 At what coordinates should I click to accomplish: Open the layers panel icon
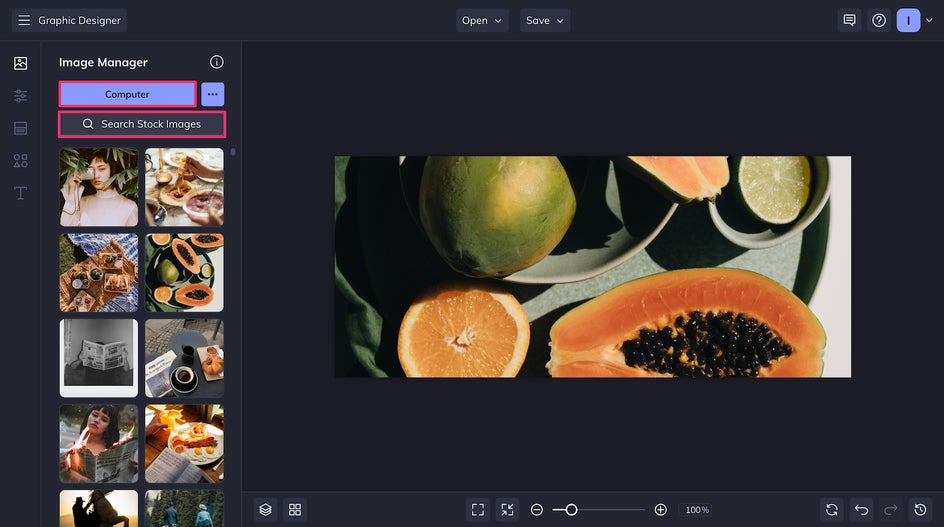pyautogui.click(x=266, y=510)
